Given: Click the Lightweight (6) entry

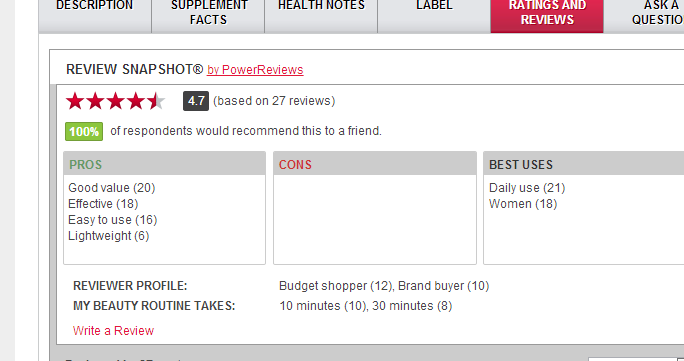Looking at the screenshot, I should click(109, 236).
